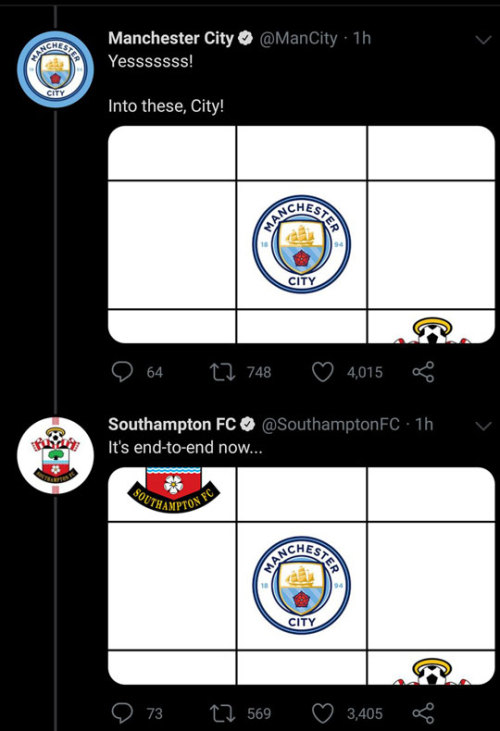Open tweet text "Into these, City!"
This screenshot has height=731, width=500.
(166, 106)
